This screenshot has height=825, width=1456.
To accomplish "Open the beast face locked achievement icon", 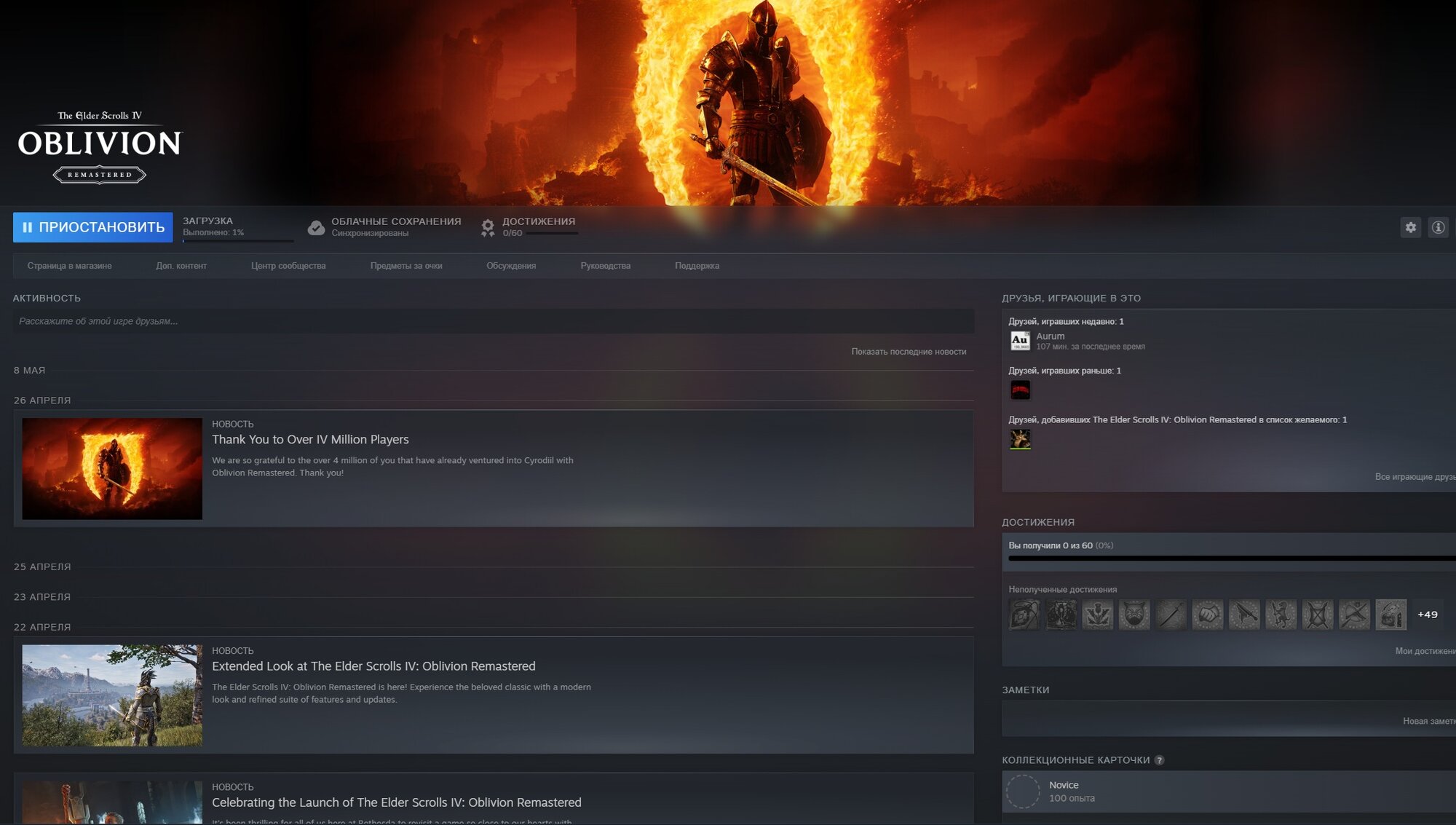I will coord(1134,615).
